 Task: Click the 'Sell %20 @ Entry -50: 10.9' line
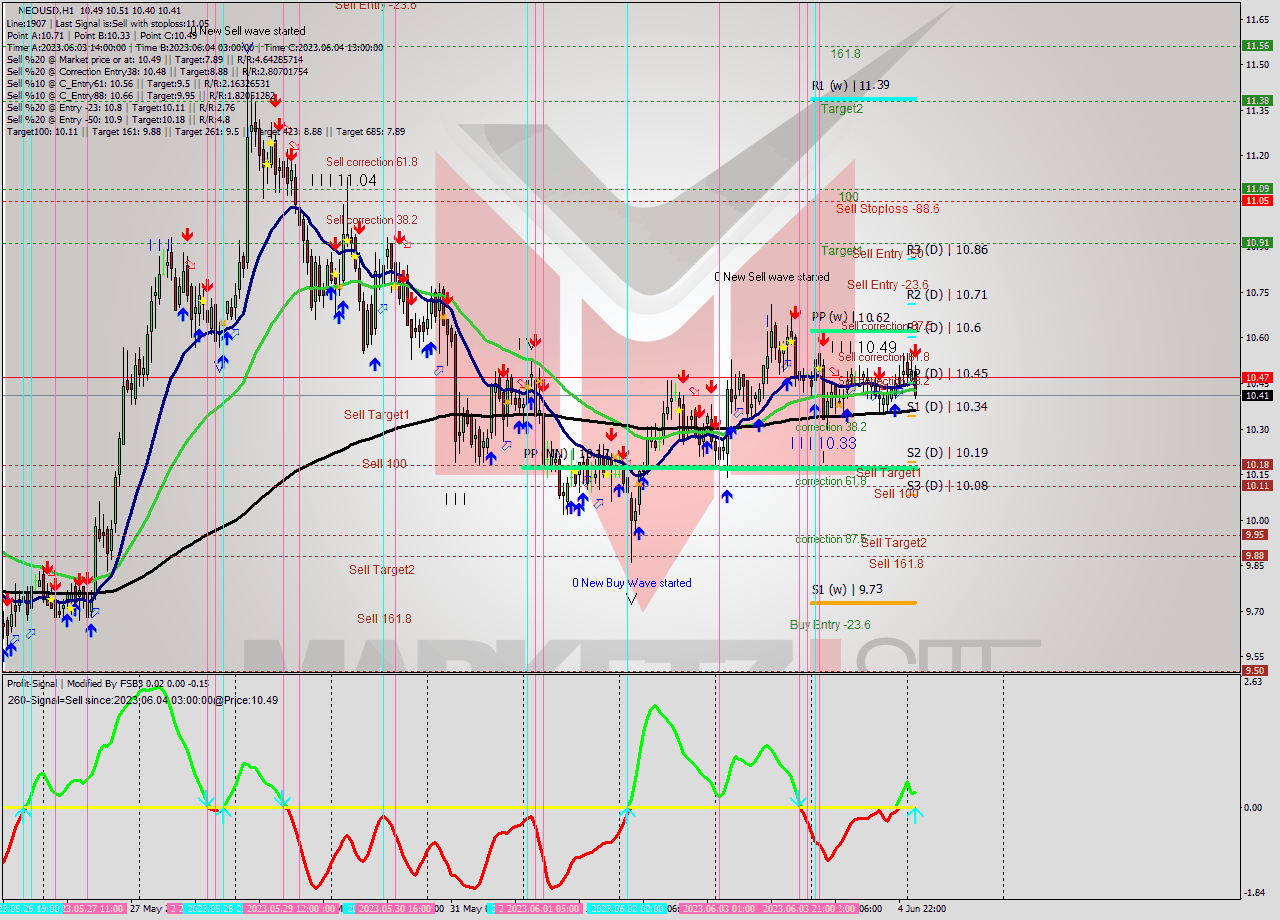[x=121, y=119]
